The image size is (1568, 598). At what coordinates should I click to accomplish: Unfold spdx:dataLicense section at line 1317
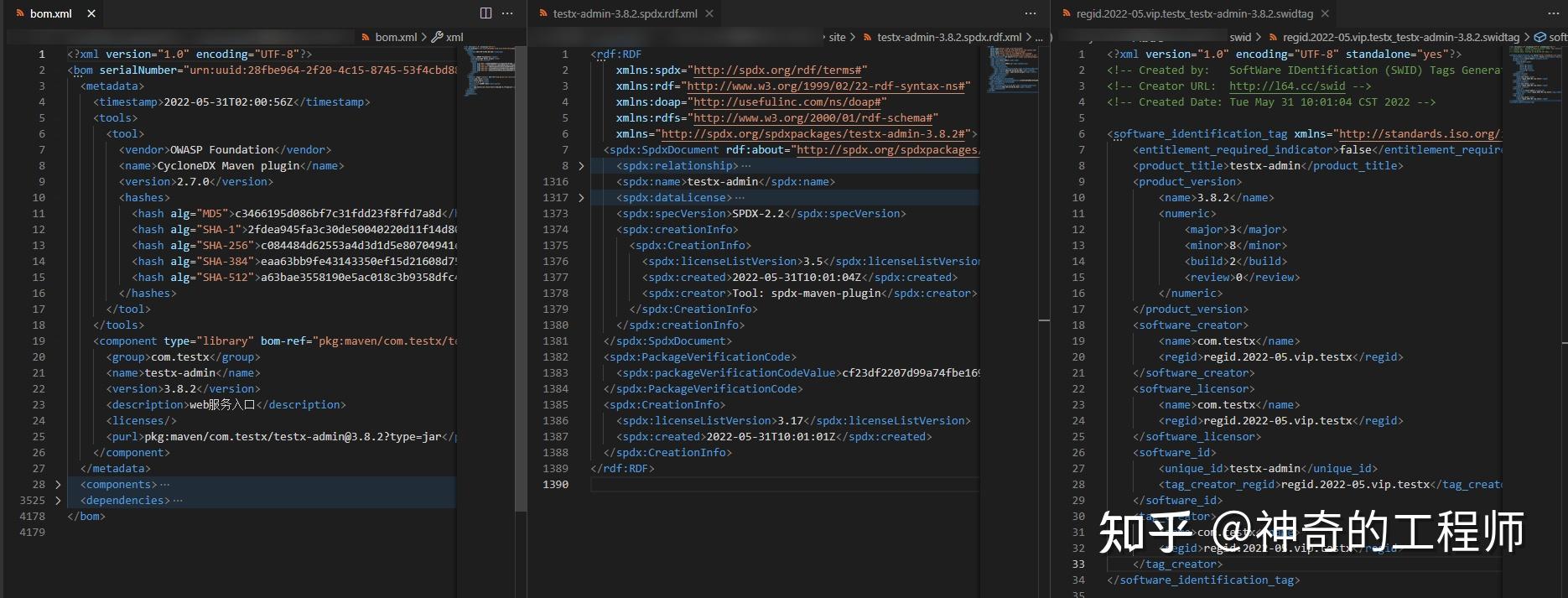tap(581, 198)
